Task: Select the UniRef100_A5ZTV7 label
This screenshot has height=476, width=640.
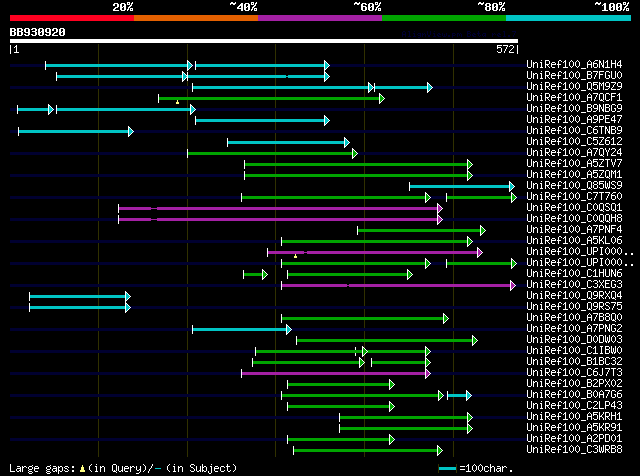Action: point(574,163)
